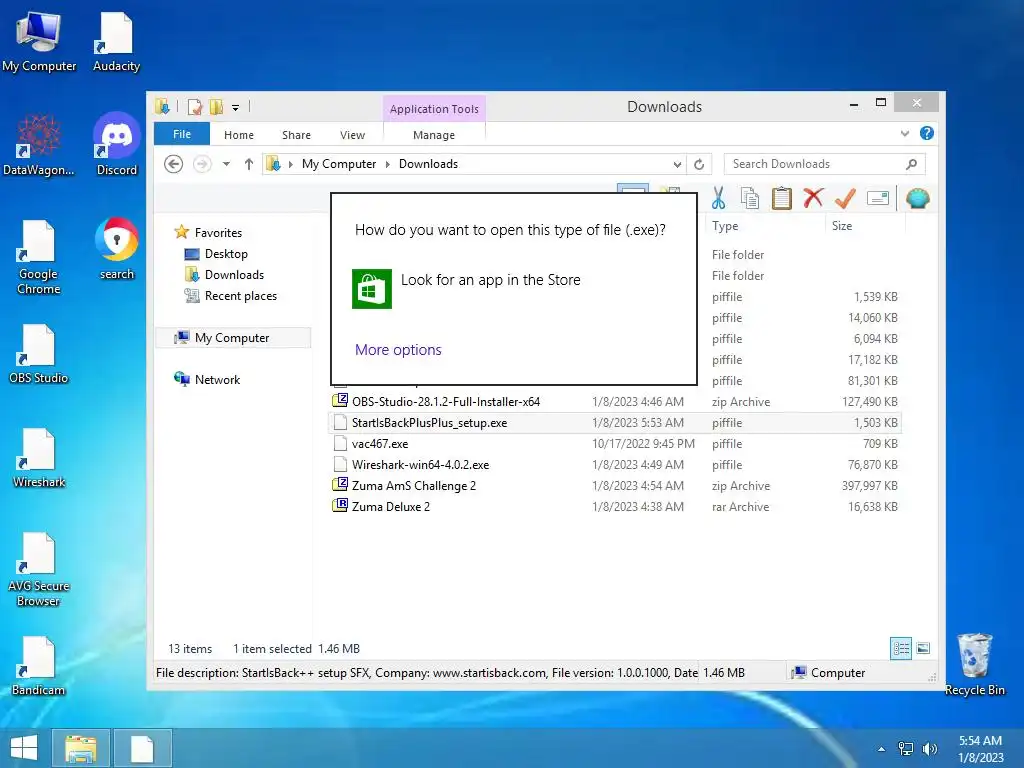The image size is (1024, 768).
Task: Choose Look for an app in the Store
Action: point(466,288)
